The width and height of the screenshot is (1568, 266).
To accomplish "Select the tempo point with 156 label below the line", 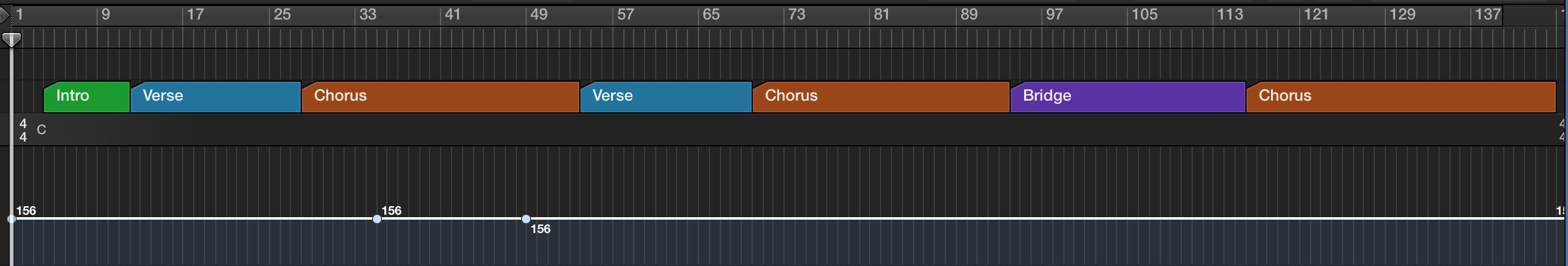I will click(526, 218).
